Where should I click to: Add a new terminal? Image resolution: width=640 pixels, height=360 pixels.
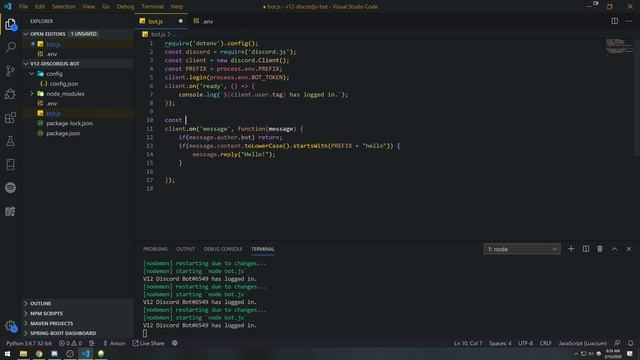point(571,249)
